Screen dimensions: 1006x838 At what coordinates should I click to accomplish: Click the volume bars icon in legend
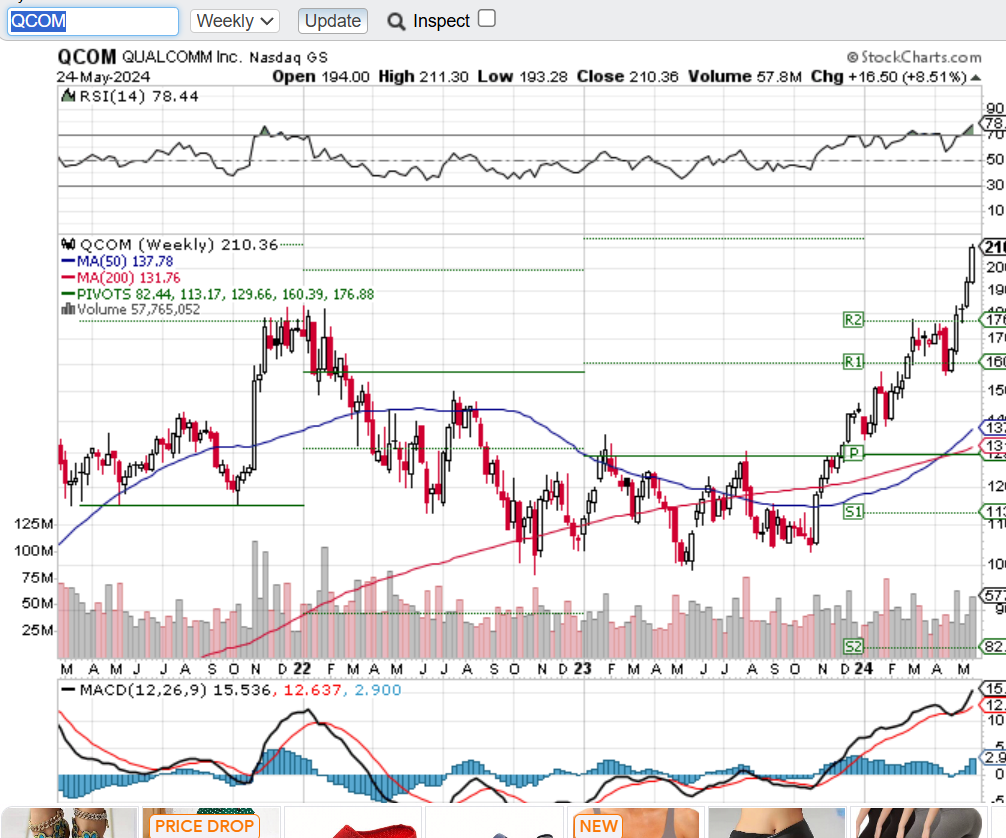pyautogui.click(x=67, y=309)
